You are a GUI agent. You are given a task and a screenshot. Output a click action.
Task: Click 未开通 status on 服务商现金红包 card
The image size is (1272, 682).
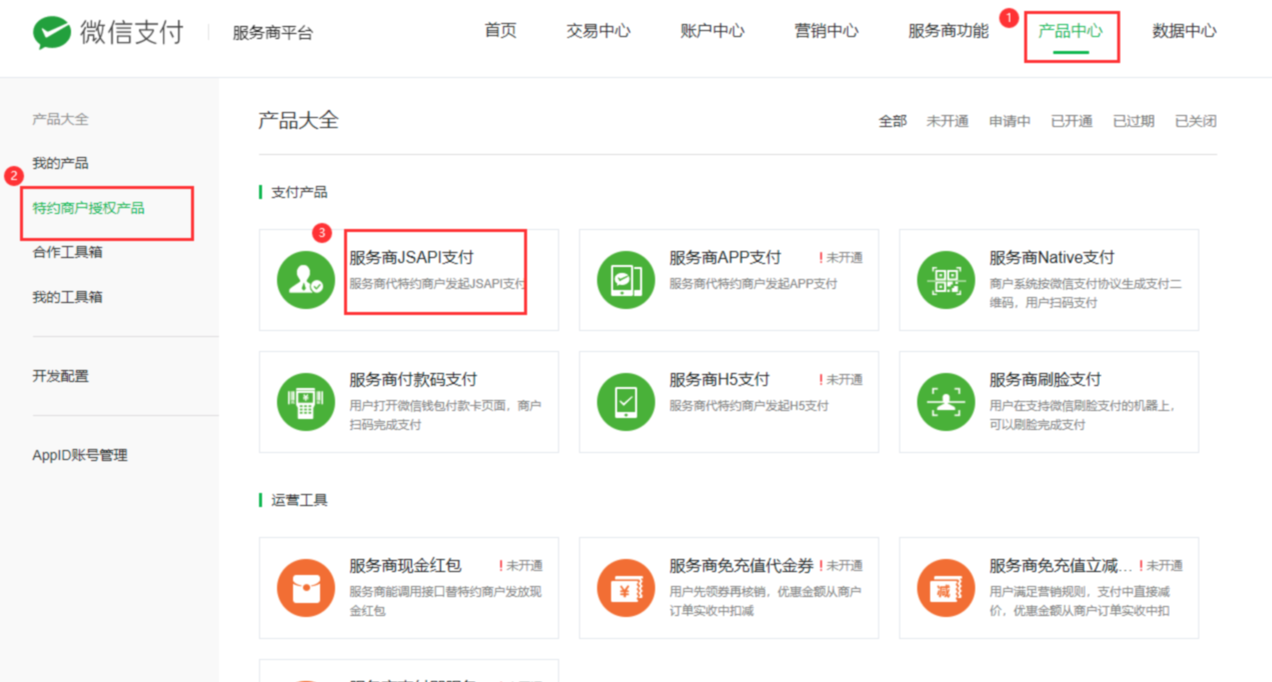point(521,566)
